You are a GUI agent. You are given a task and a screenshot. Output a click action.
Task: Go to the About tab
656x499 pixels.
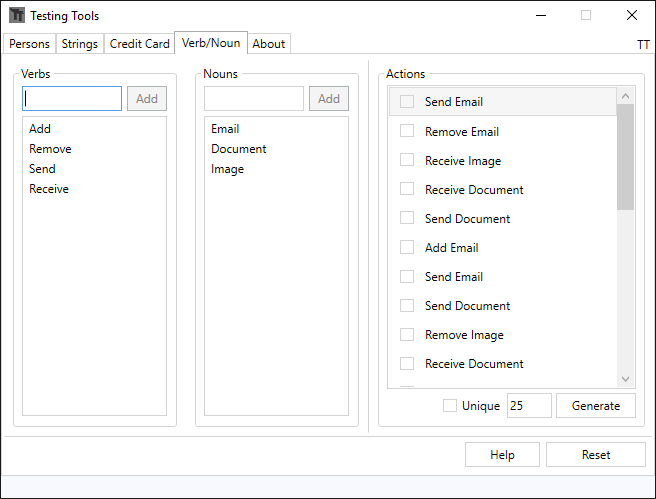269,44
